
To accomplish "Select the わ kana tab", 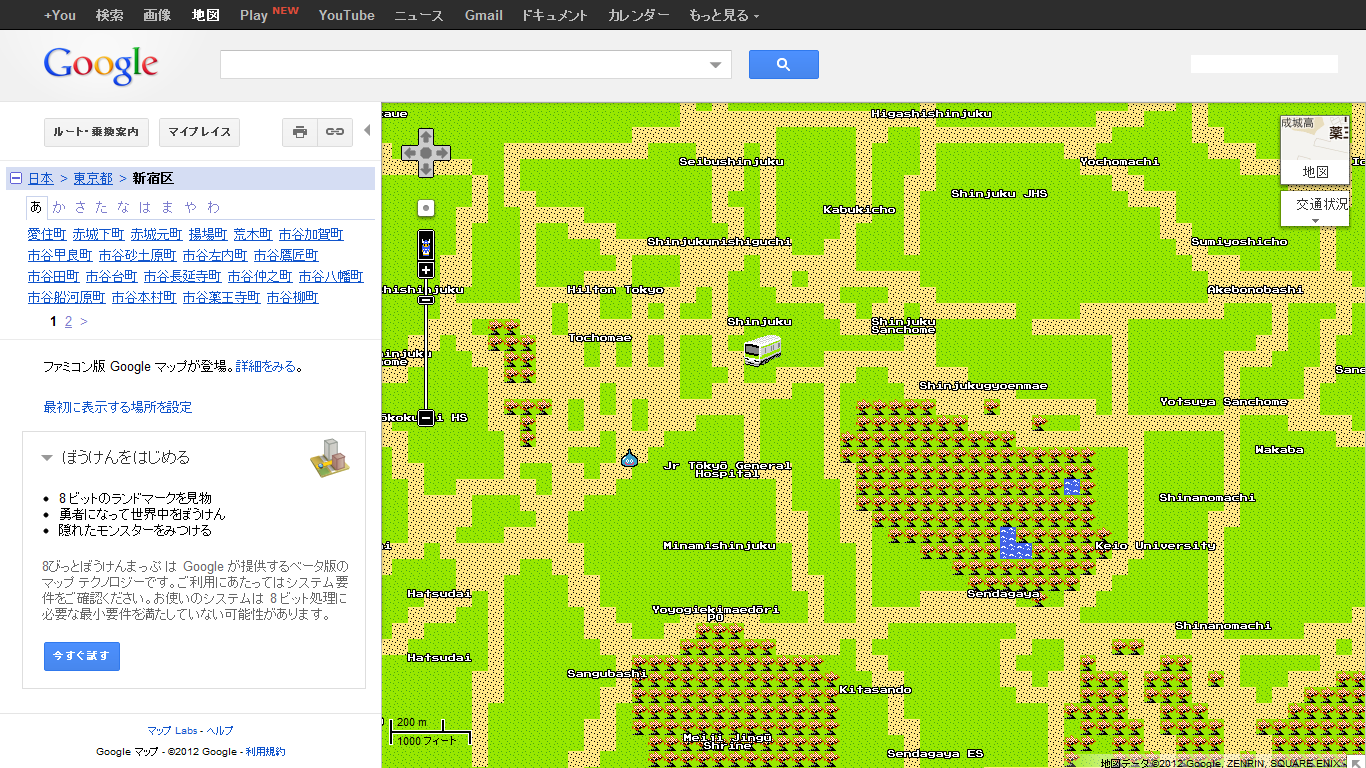I will (214, 207).
